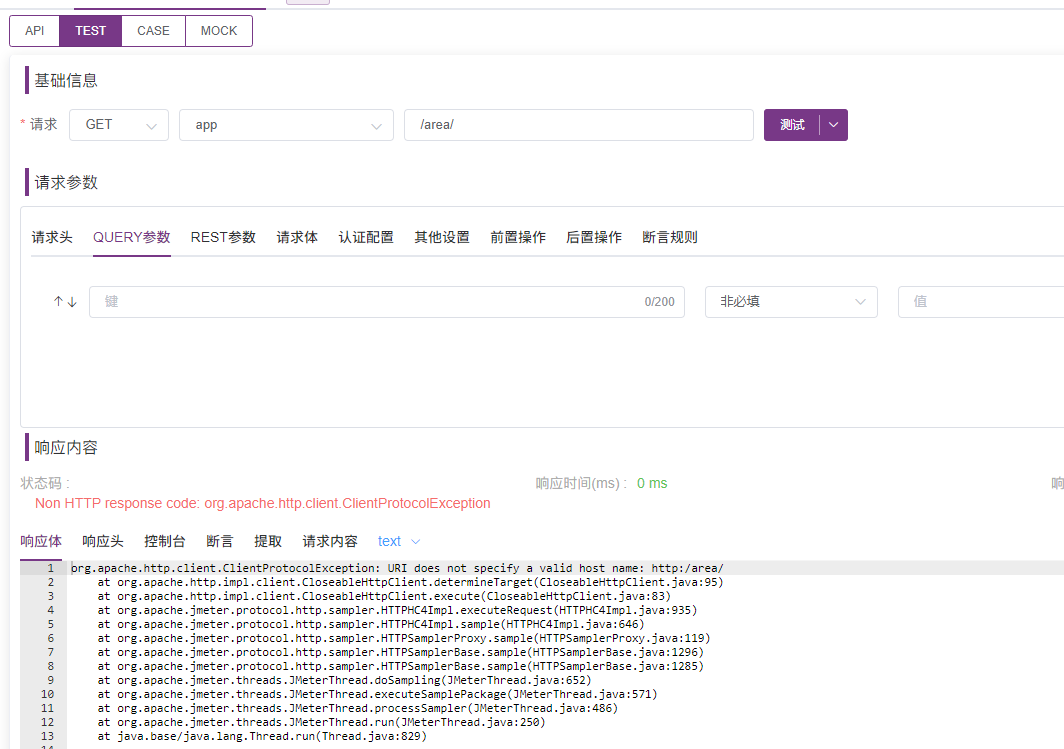Image resolution: width=1064 pixels, height=749 pixels.
Task: Select the QUERY参数 tab
Action: (132, 237)
